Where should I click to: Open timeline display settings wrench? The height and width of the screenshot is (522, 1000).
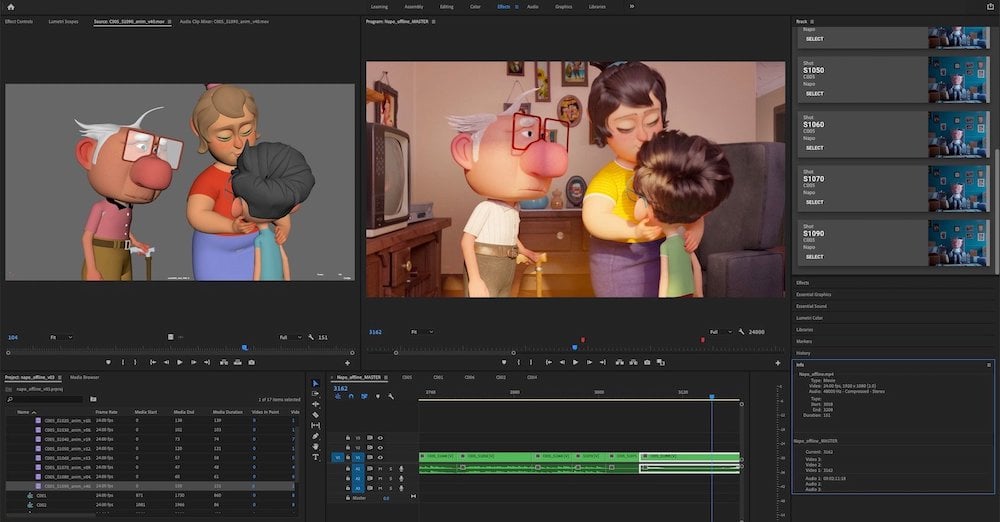coord(390,396)
